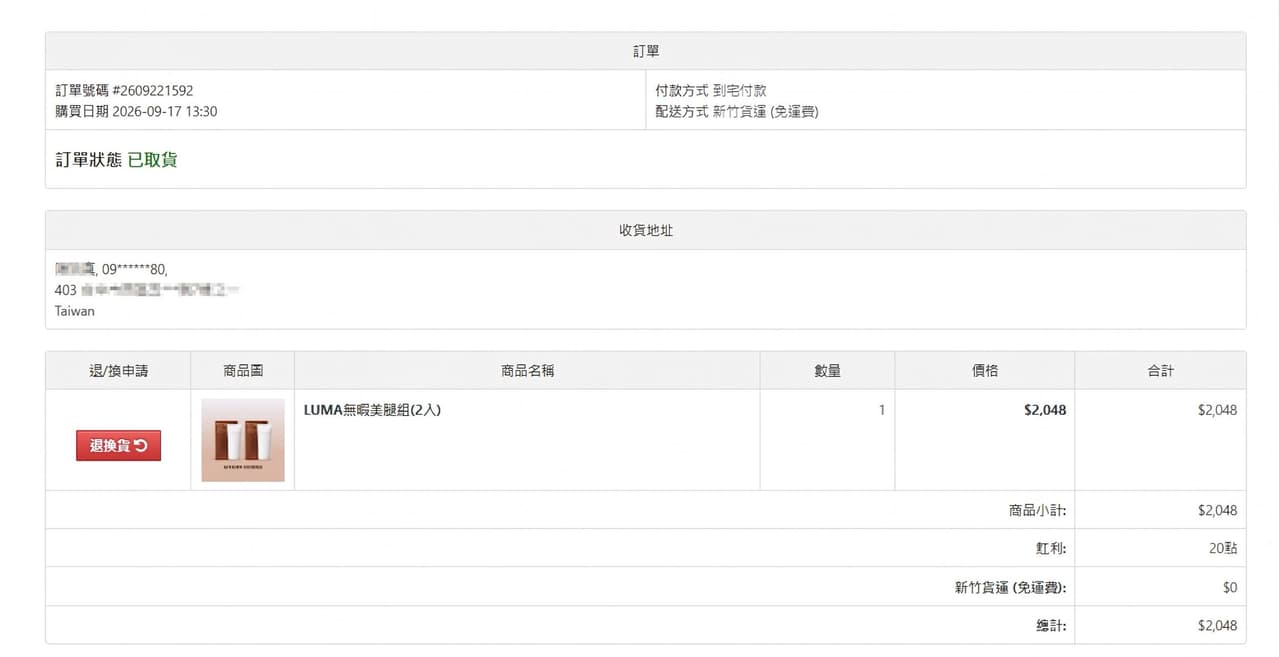Click the quantity value 1 in product row

882,410
